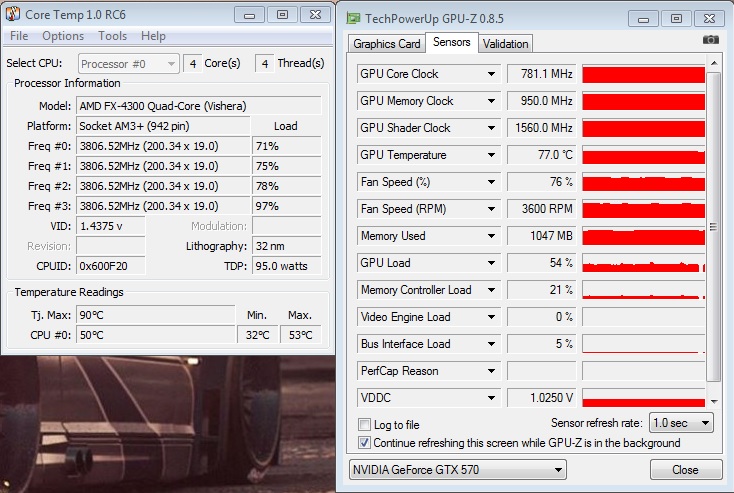Click the Freq #1 load value 75%

pos(286,166)
